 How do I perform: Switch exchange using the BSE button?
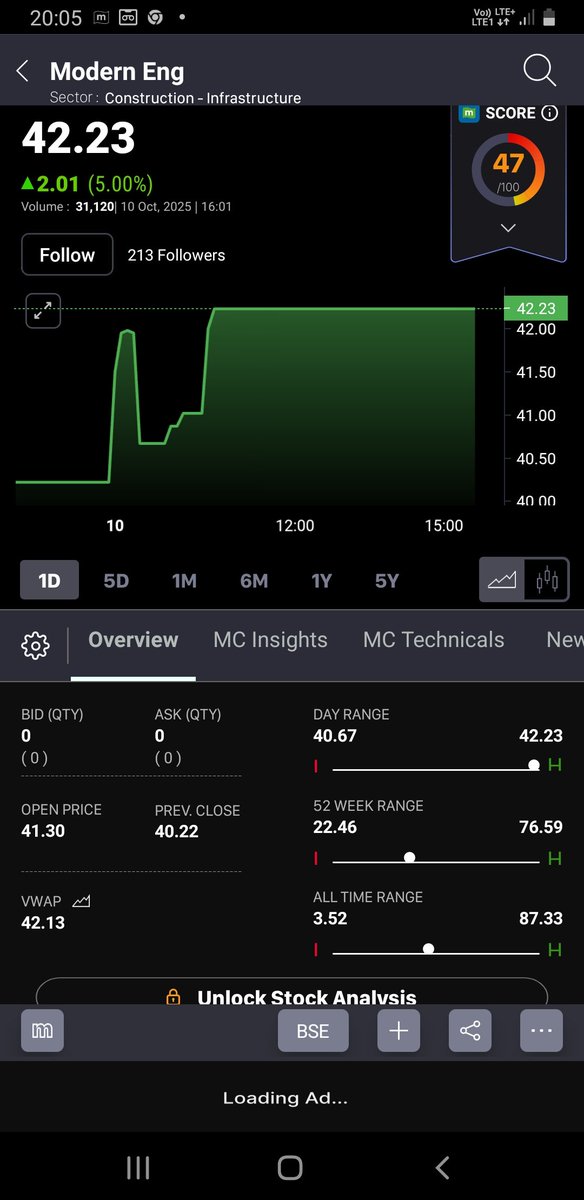point(313,1031)
